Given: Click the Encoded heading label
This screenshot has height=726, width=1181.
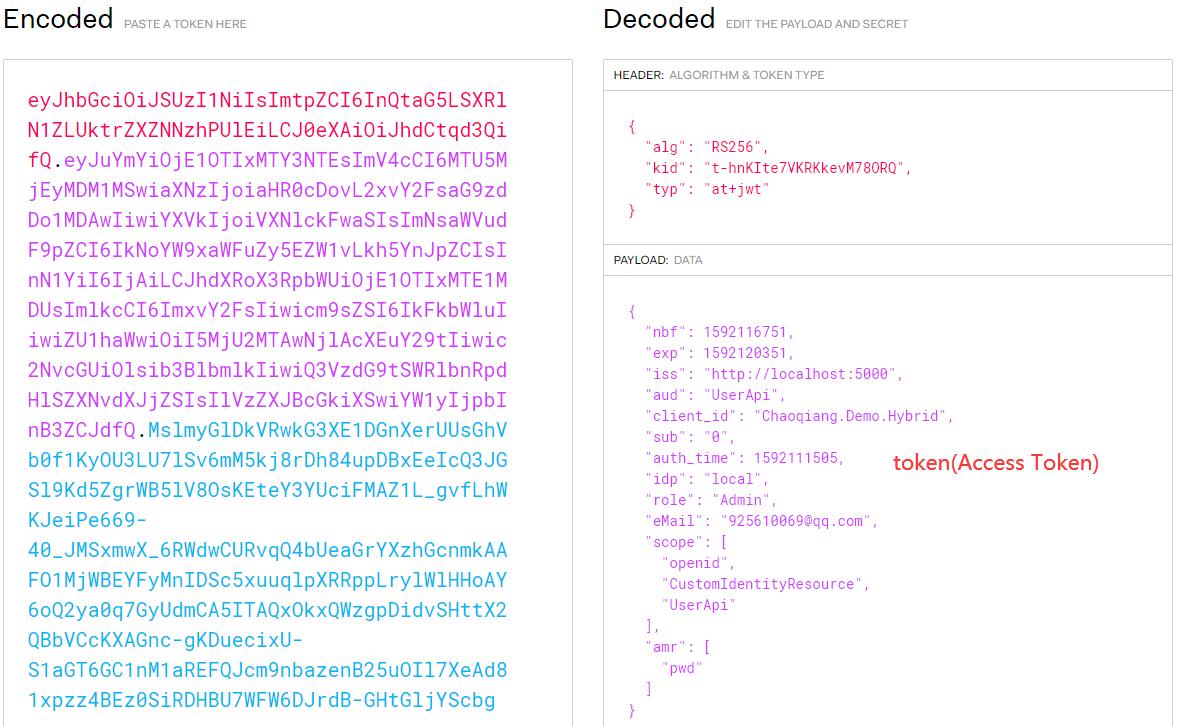Looking at the screenshot, I should [x=57, y=18].
